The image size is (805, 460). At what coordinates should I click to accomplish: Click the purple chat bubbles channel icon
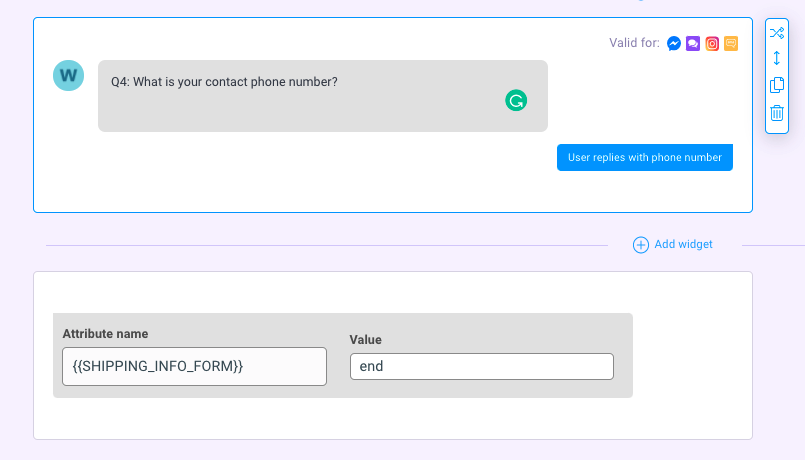point(693,44)
